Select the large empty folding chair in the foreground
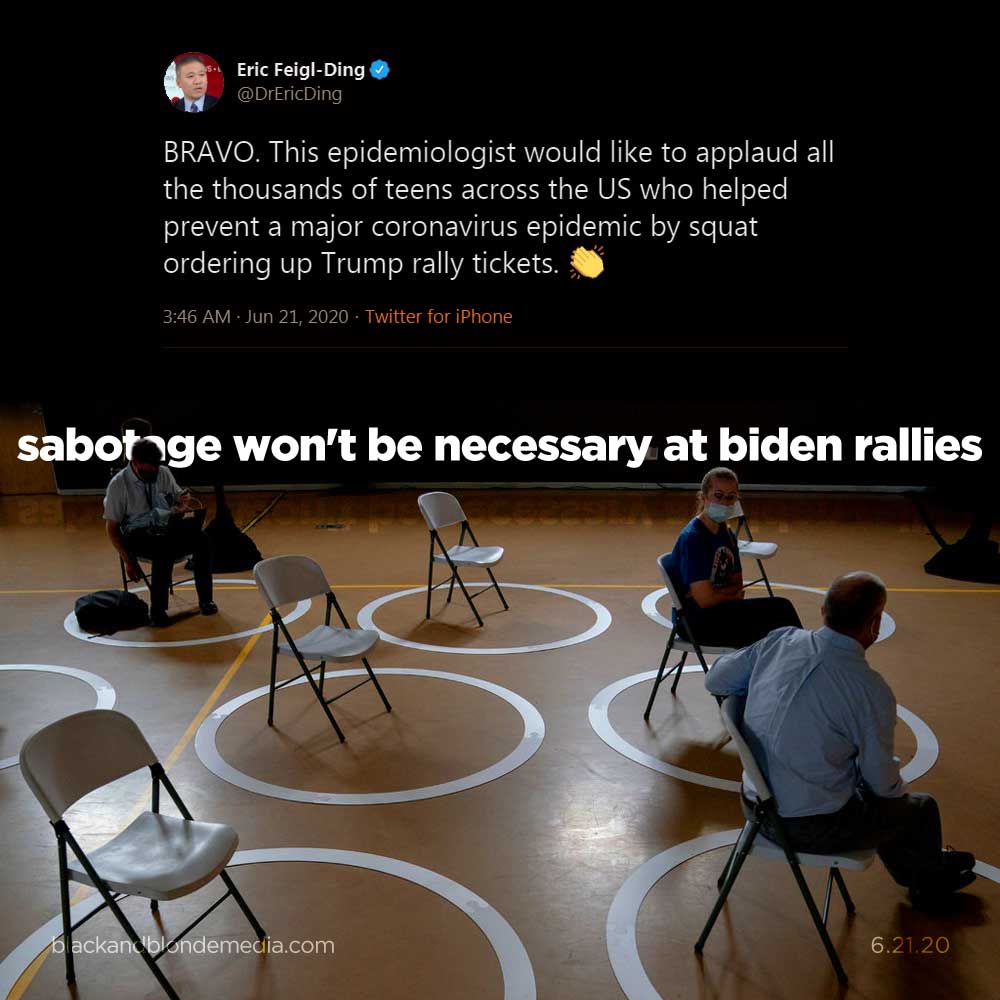 (136, 848)
